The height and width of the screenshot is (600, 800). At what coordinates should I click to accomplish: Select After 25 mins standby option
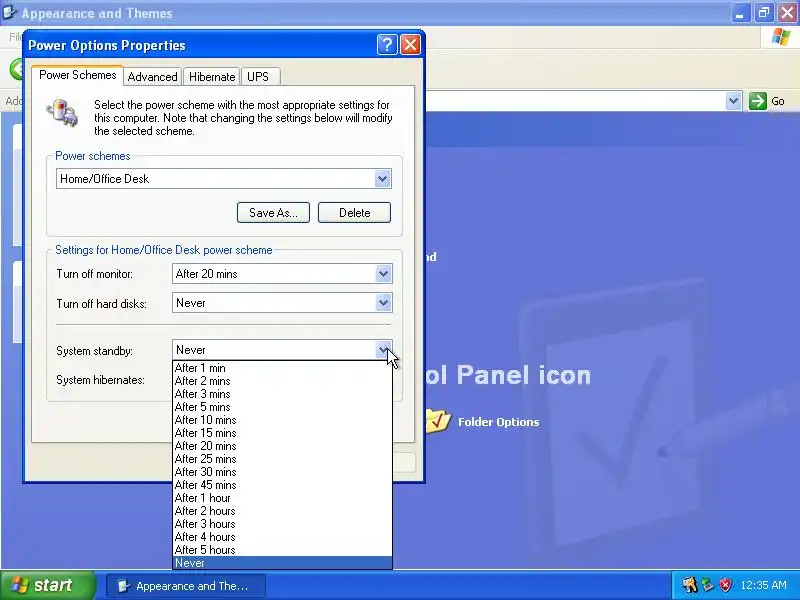tap(283, 459)
